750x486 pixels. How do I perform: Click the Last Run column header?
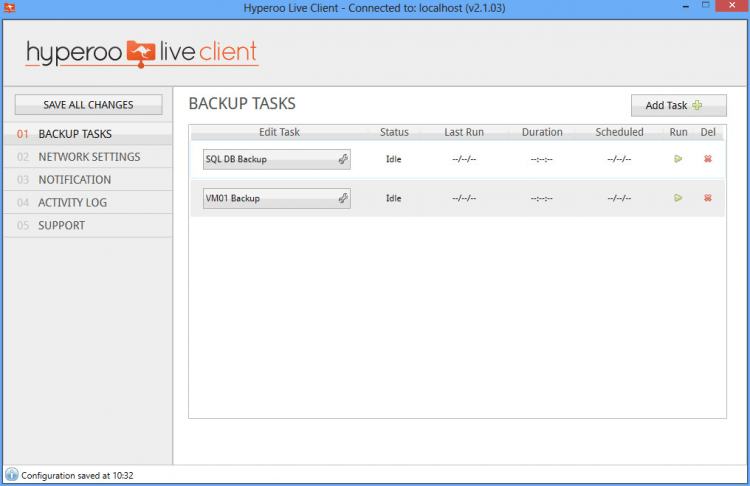tap(464, 132)
